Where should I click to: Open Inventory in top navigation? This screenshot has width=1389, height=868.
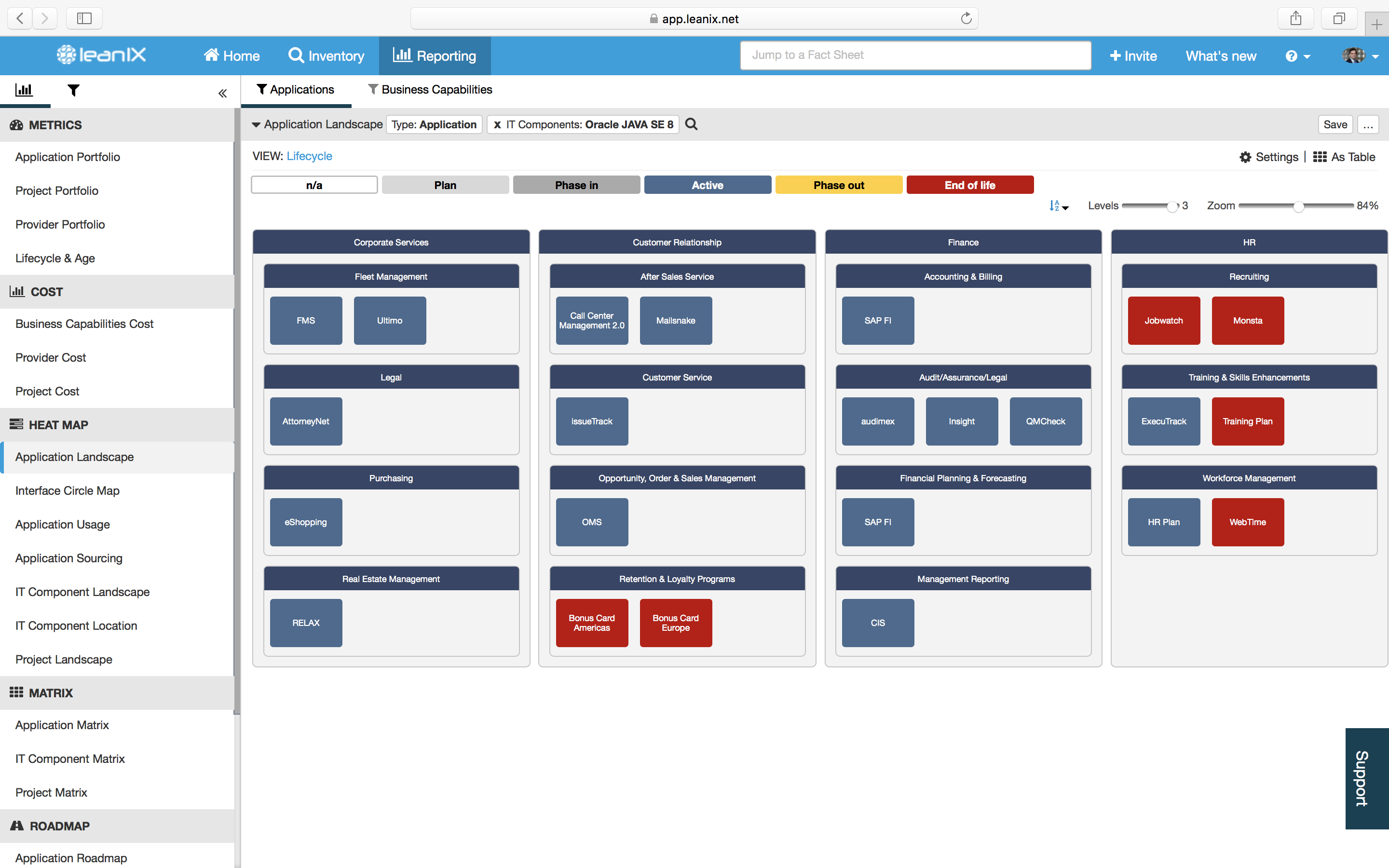(x=326, y=55)
